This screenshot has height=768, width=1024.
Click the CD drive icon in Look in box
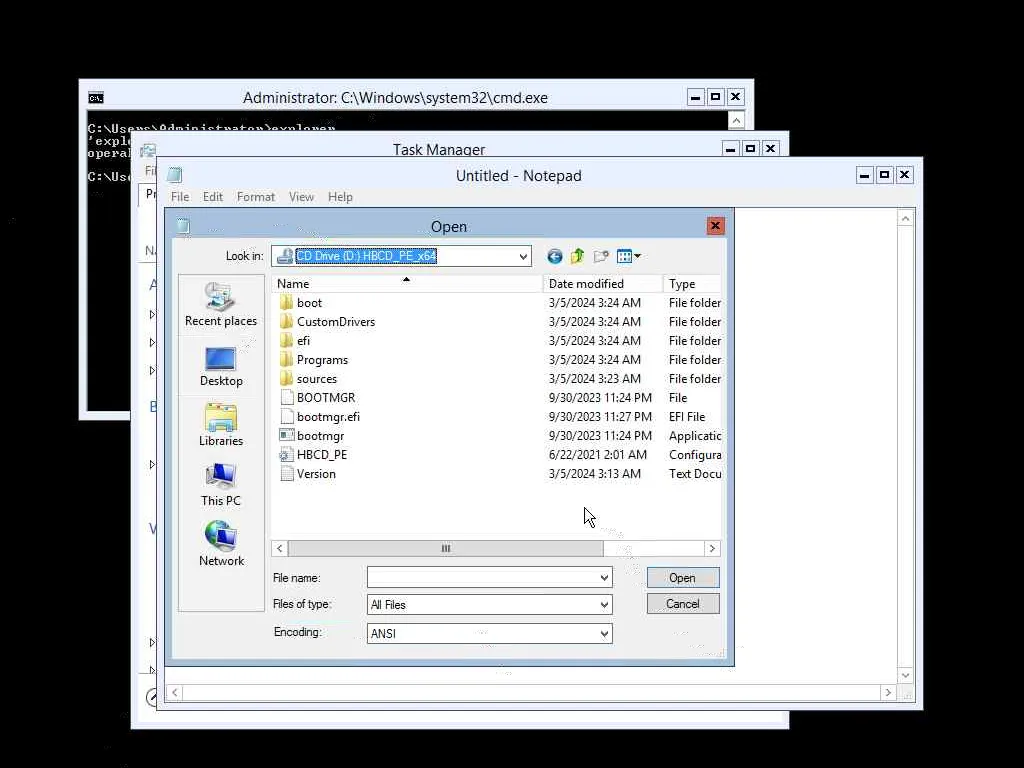pos(284,256)
